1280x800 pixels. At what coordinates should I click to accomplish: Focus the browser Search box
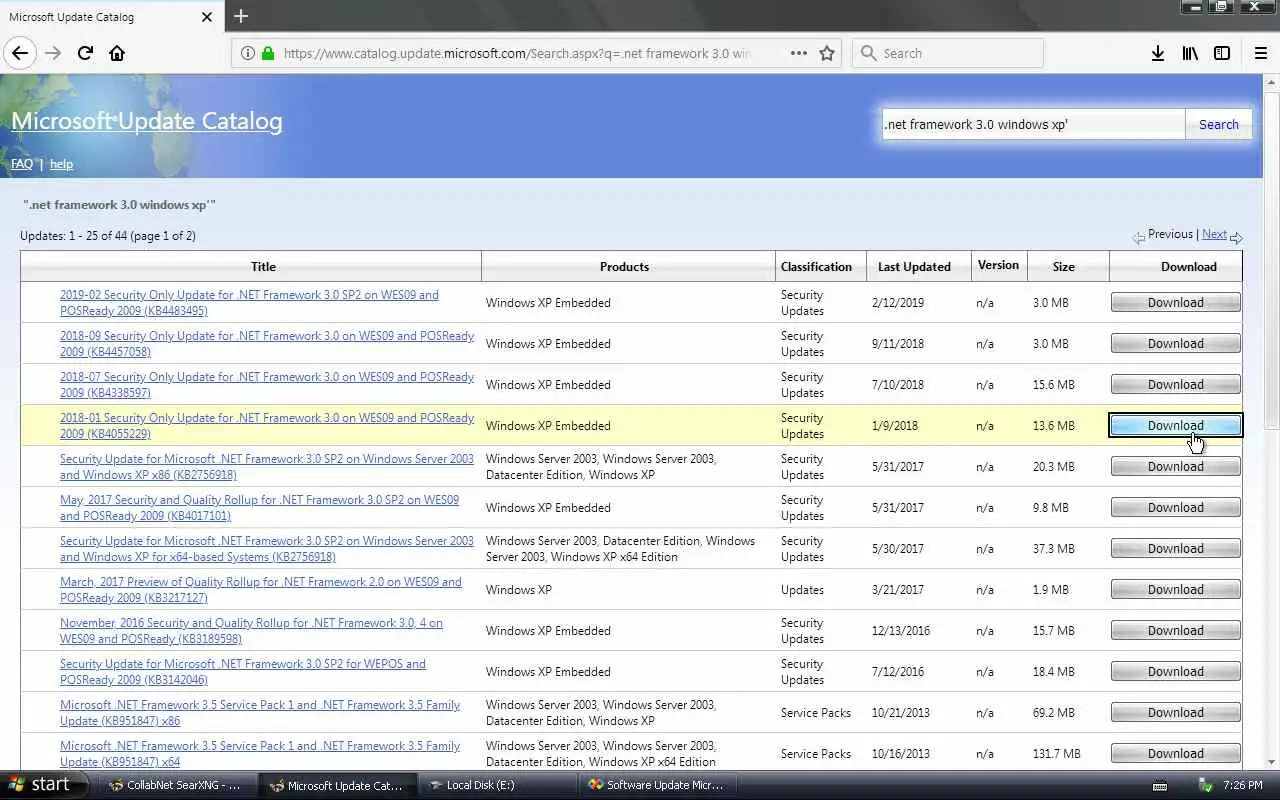(947, 53)
